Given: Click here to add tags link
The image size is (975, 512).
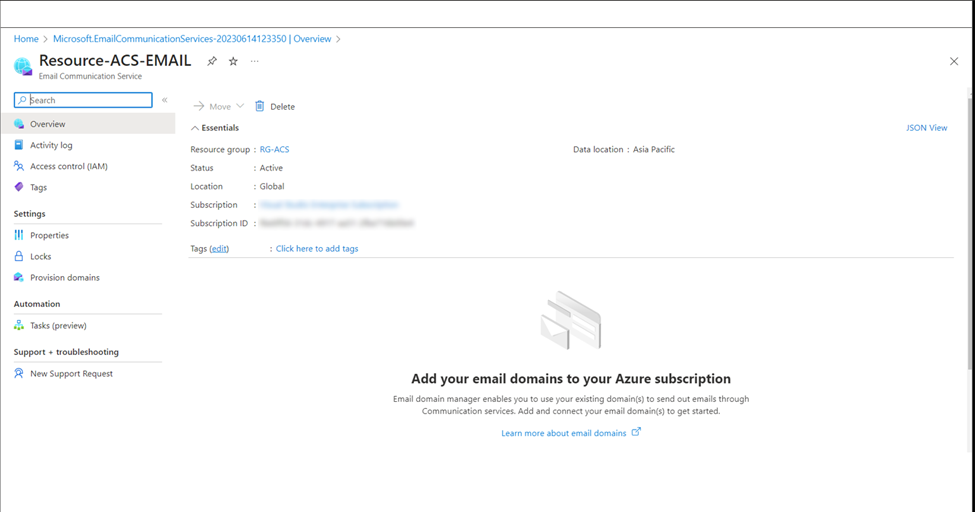Looking at the screenshot, I should click(x=317, y=248).
